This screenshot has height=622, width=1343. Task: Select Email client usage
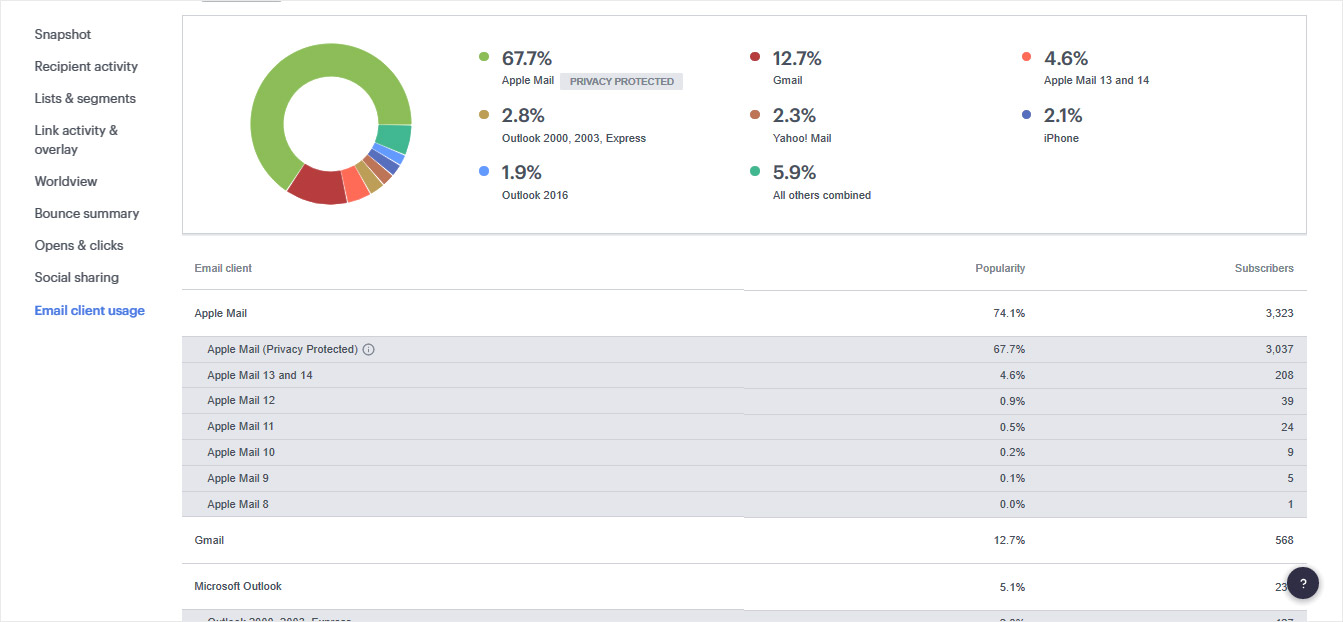coord(90,310)
